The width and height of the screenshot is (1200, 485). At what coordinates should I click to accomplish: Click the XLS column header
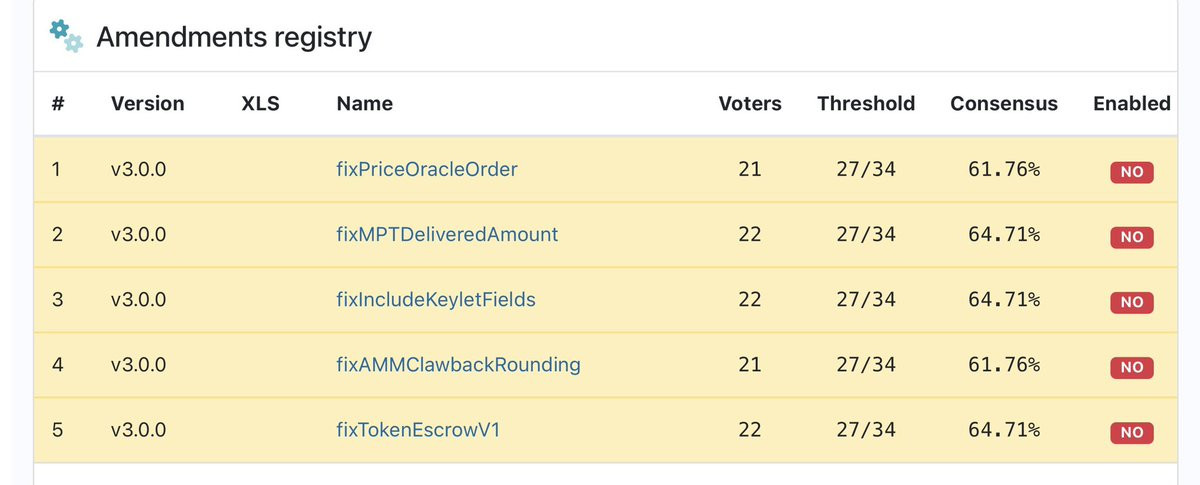(x=261, y=103)
